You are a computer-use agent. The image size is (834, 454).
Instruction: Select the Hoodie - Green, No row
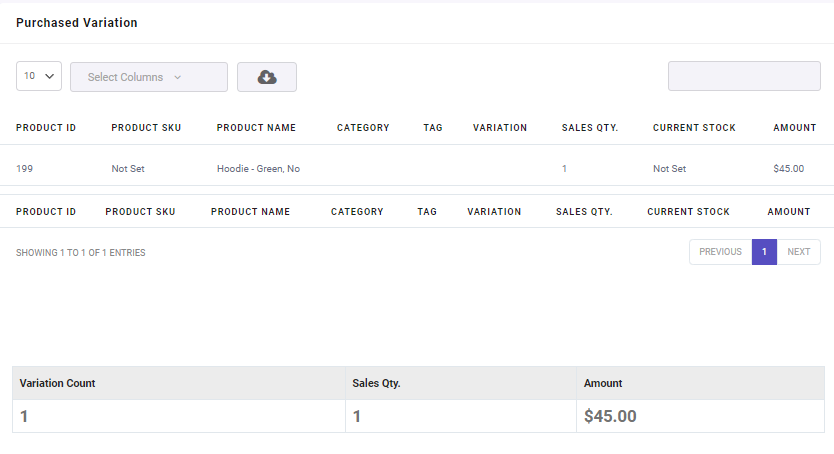click(417, 169)
